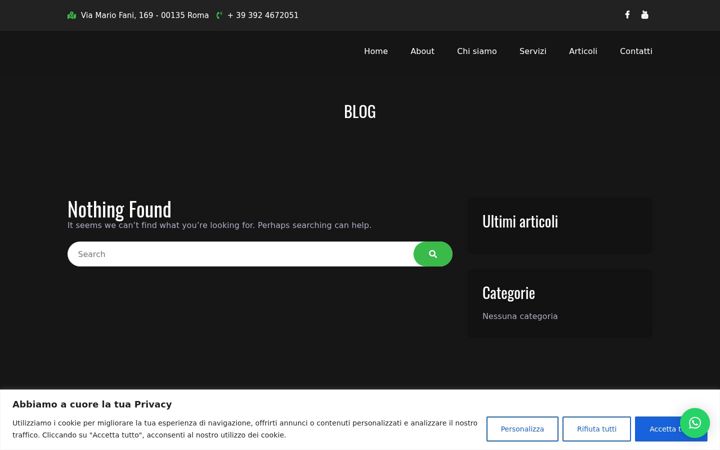Click the phone number + 39 392 4672051
The height and width of the screenshot is (450, 720).
tap(263, 15)
